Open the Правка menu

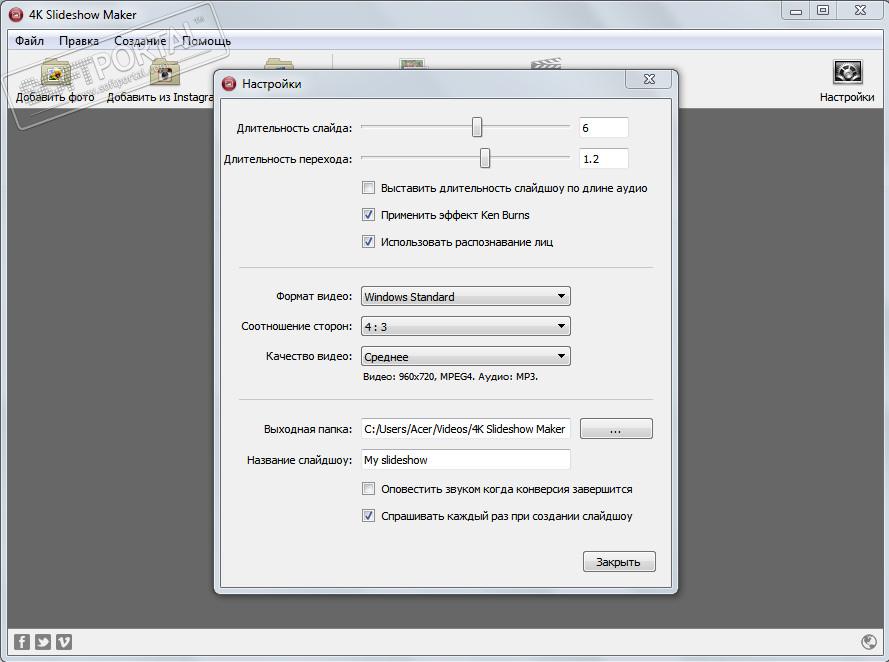tap(79, 41)
